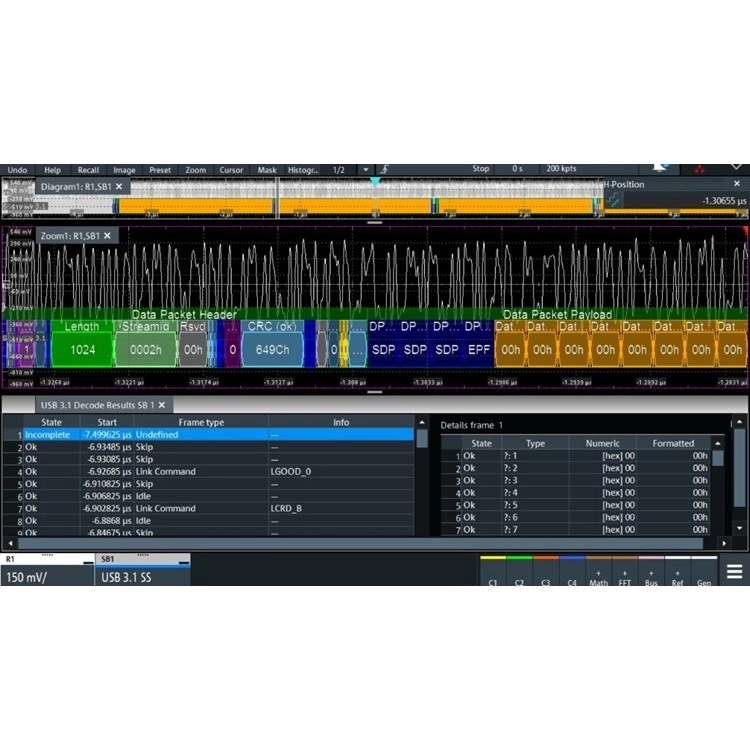Open the main hamburger menu
750x750 pixels.
tap(734, 571)
